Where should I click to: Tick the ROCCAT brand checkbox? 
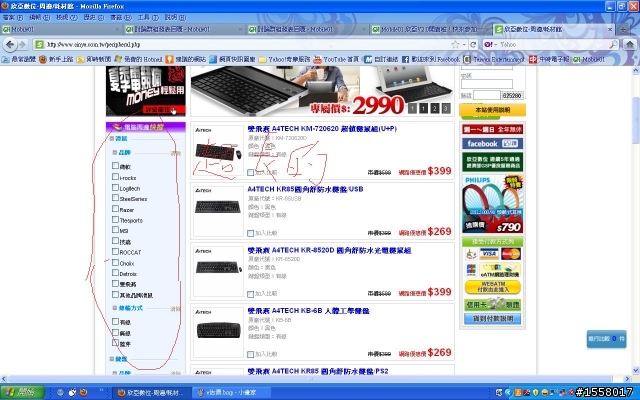[x=116, y=251]
